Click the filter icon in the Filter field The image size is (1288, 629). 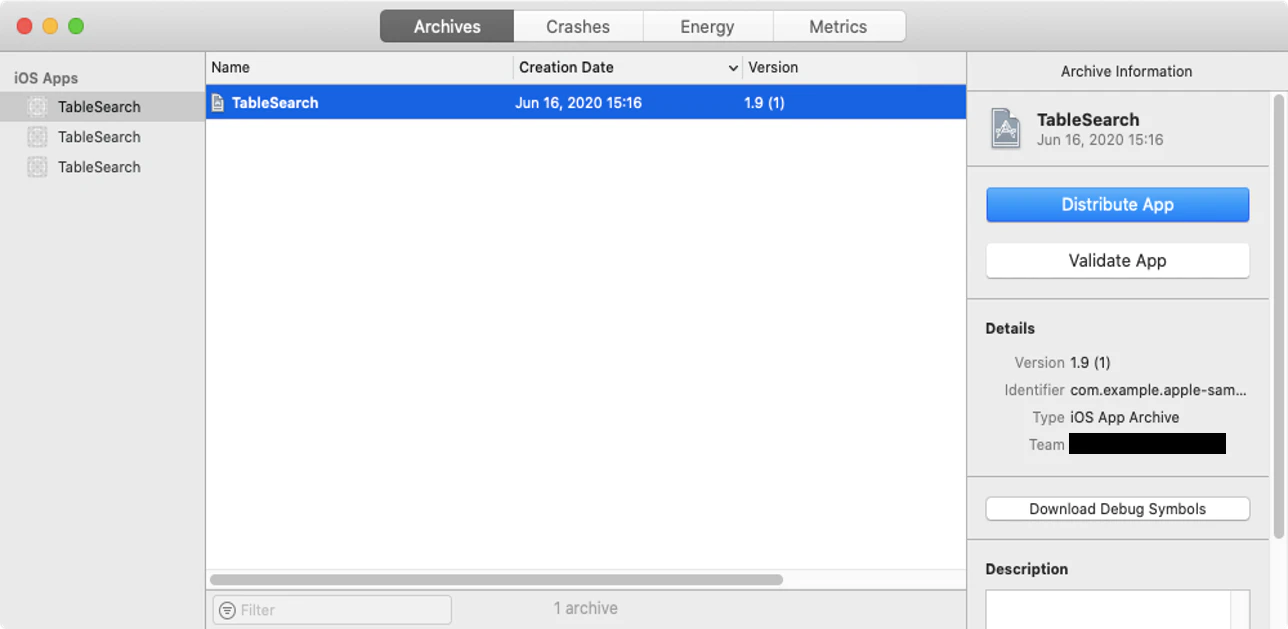coord(227,610)
